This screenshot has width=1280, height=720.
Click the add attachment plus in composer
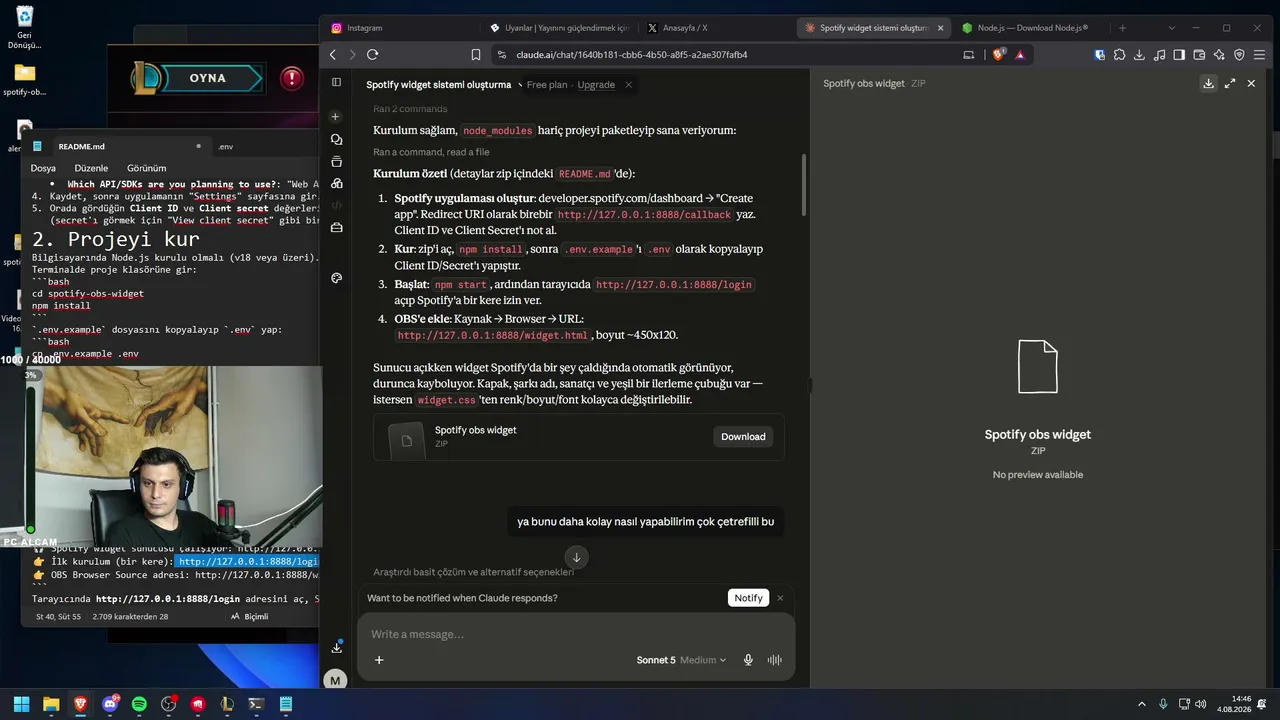tap(379, 660)
